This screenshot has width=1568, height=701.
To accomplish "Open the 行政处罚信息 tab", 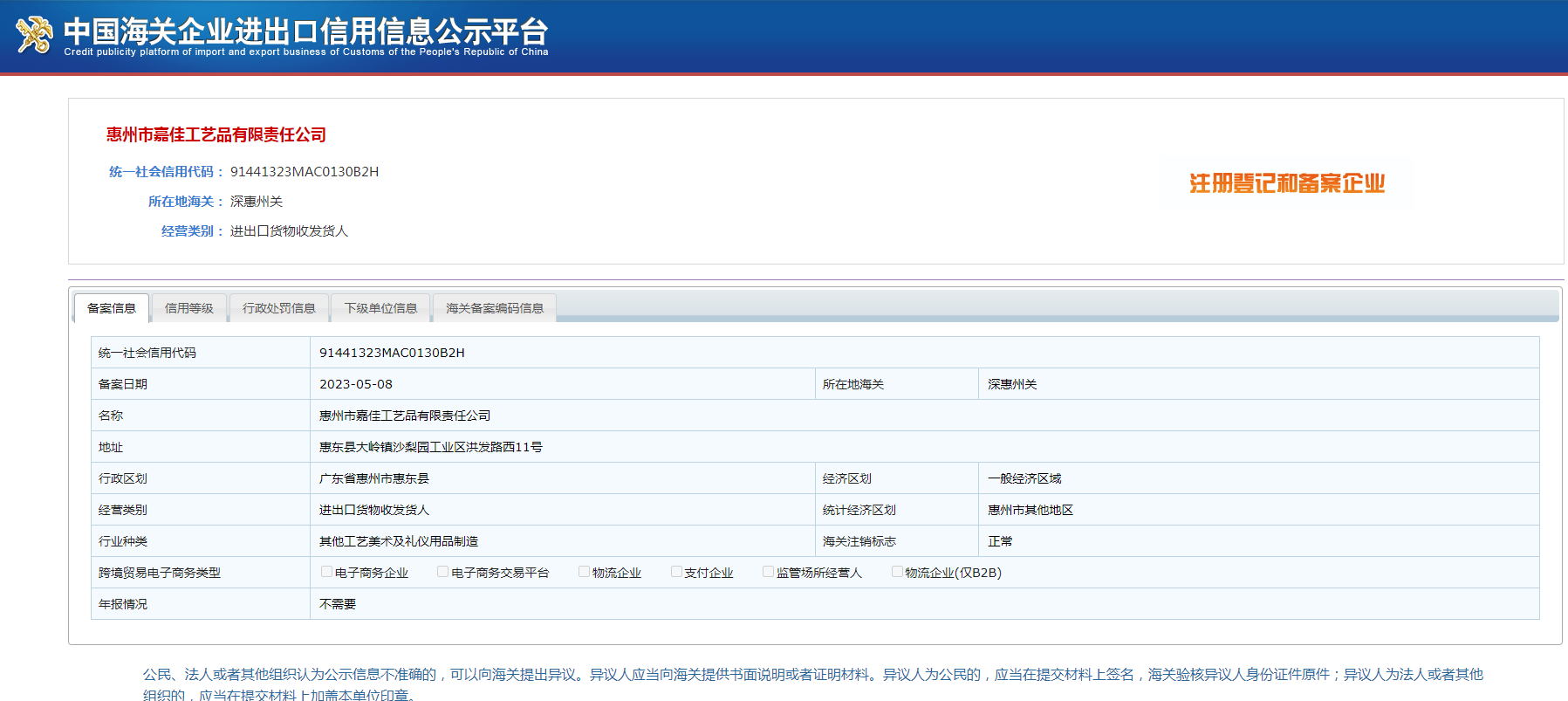I will click(x=279, y=308).
